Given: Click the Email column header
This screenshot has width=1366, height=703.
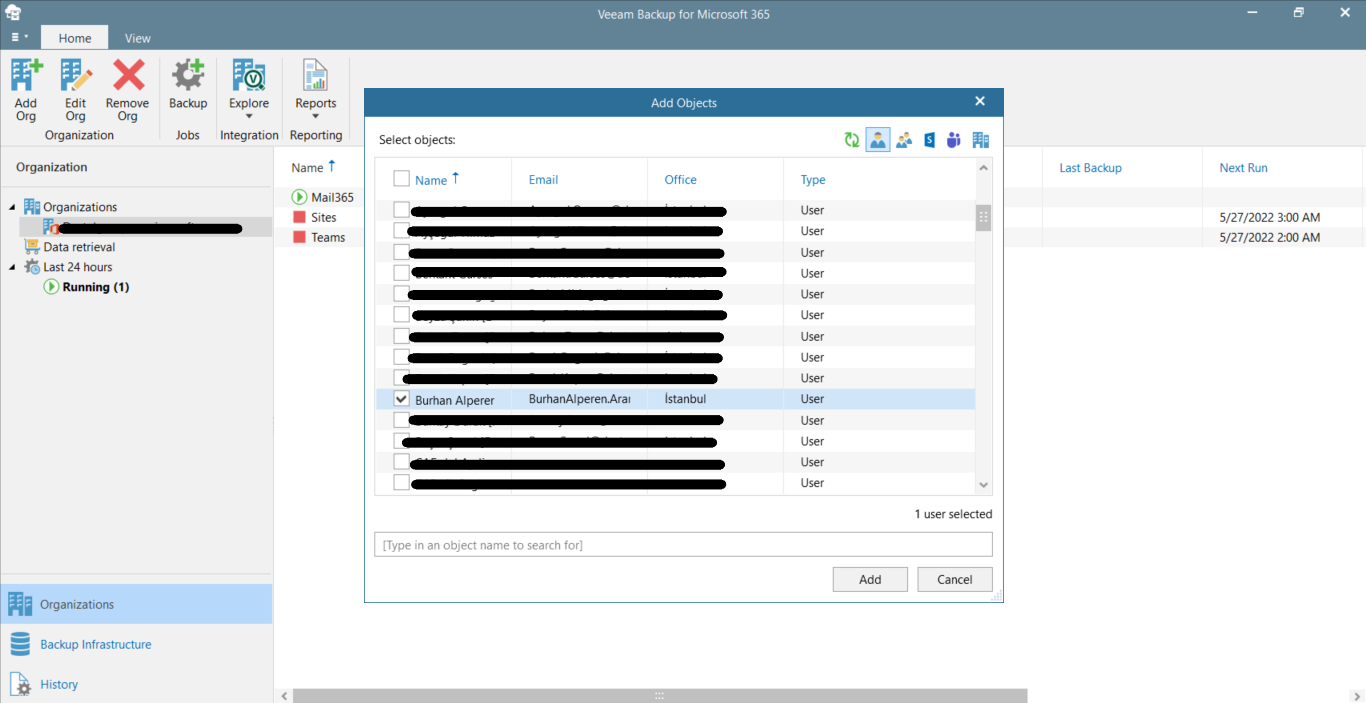Looking at the screenshot, I should 543,180.
